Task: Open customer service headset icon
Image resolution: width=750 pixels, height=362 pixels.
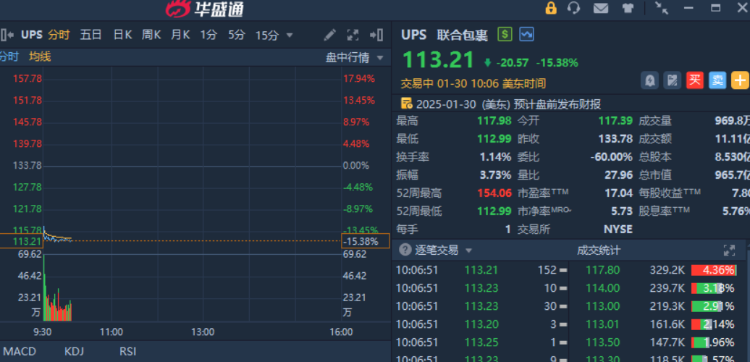Action: tap(574, 8)
